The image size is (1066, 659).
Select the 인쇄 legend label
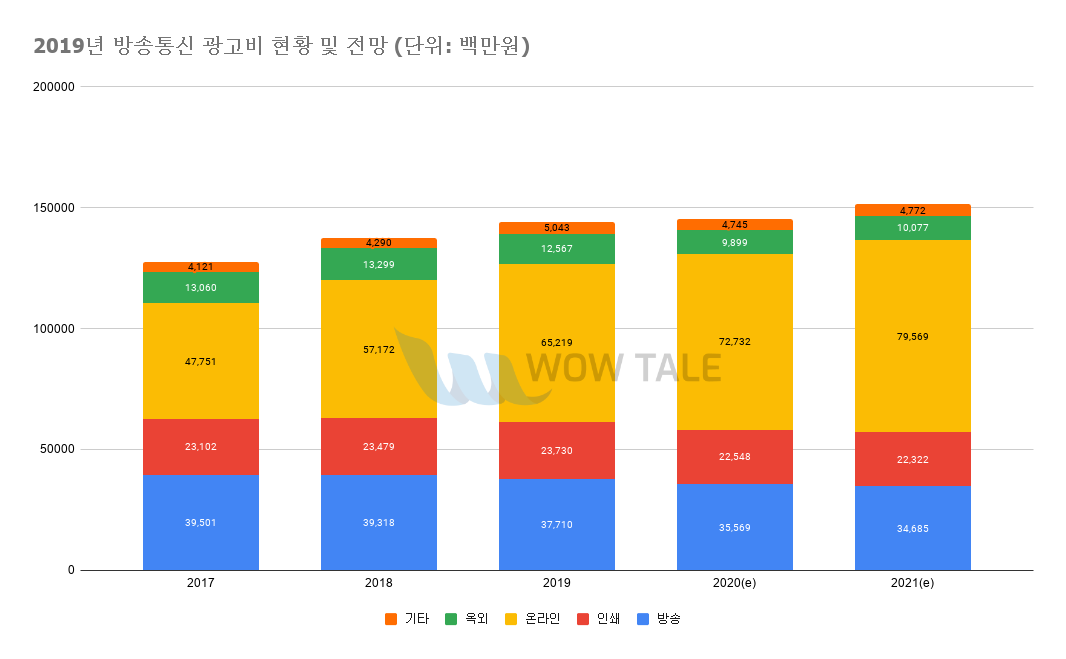tap(608, 619)
